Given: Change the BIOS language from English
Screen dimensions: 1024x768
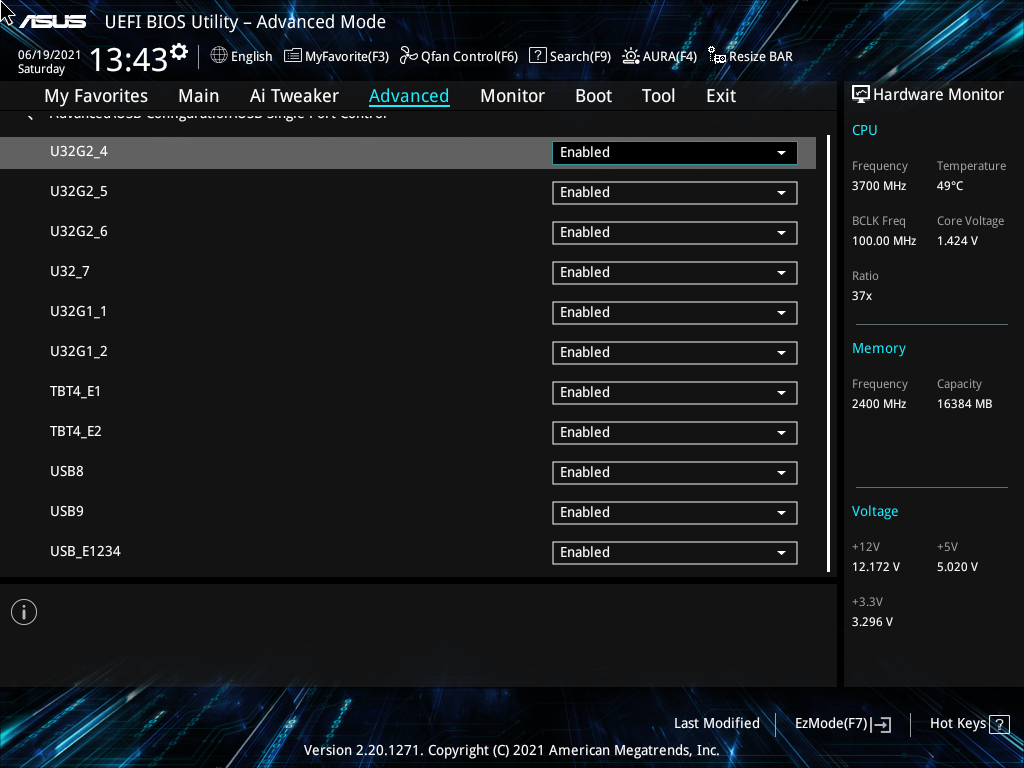Looking at the screenshot, I should click(x=240, y=56).
